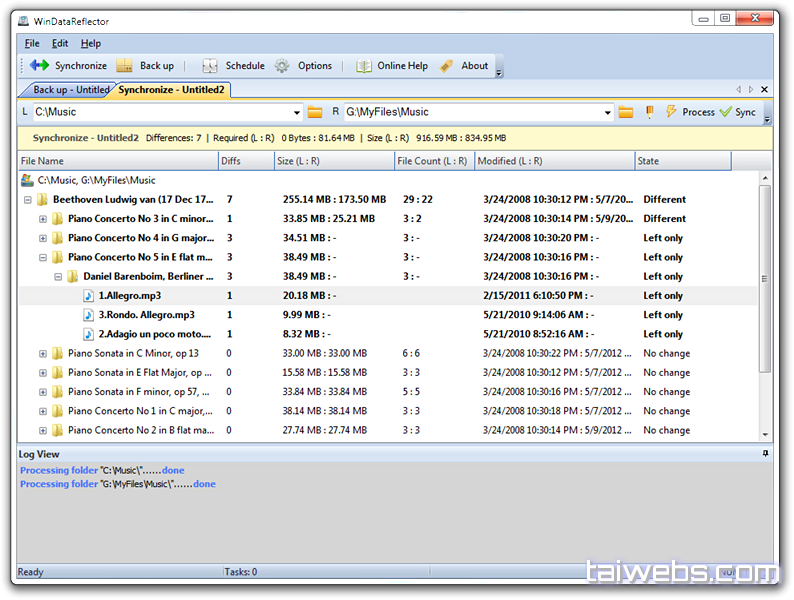Collapse the Beethoven Ludwig van folder
This screenshot has height=600, width=794.
tap(27, 200)
